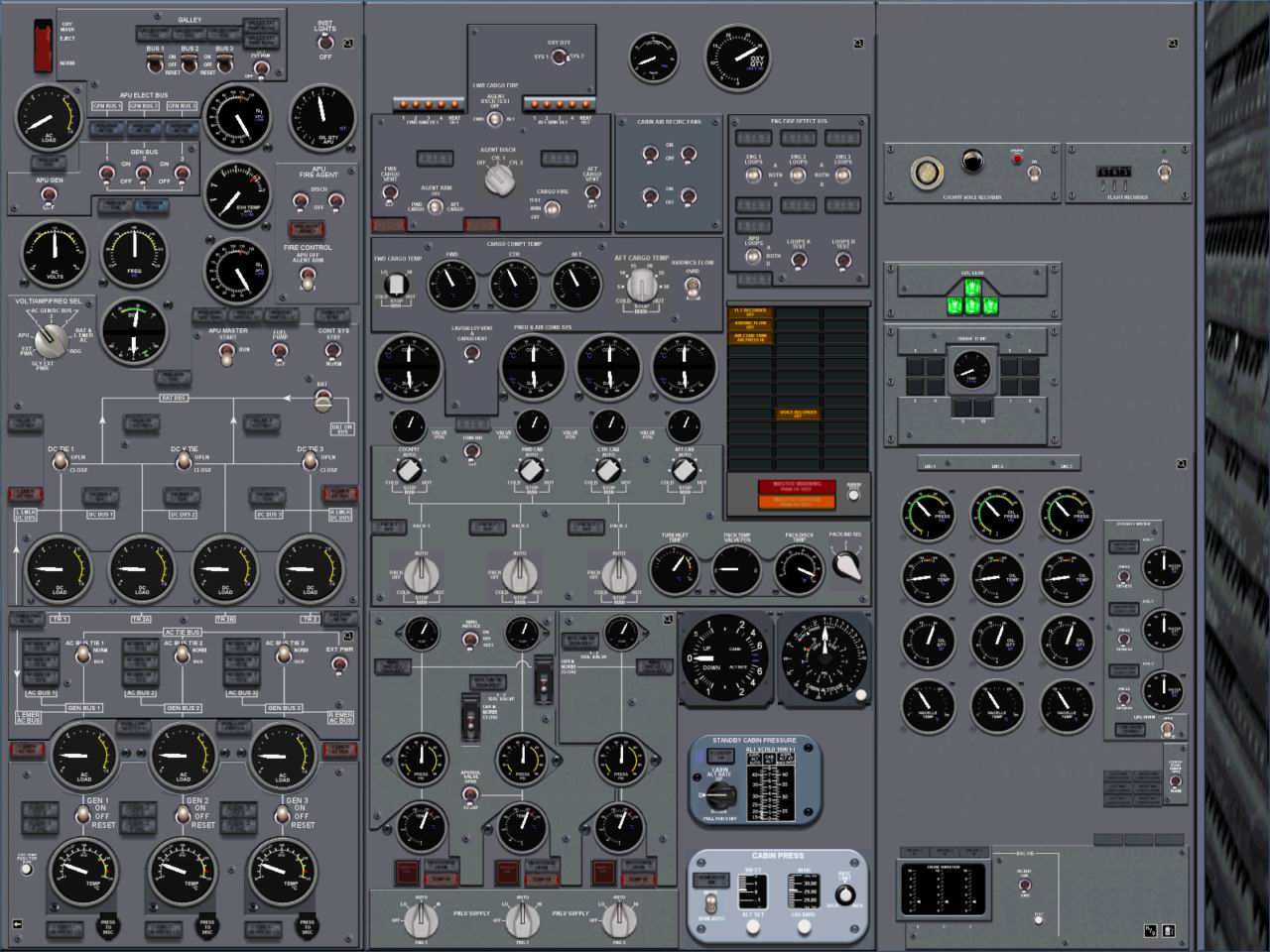Click the magnifier icon near the OXY QTY gauge
This screenshot has width=1270, height=952.
[859, 44]
